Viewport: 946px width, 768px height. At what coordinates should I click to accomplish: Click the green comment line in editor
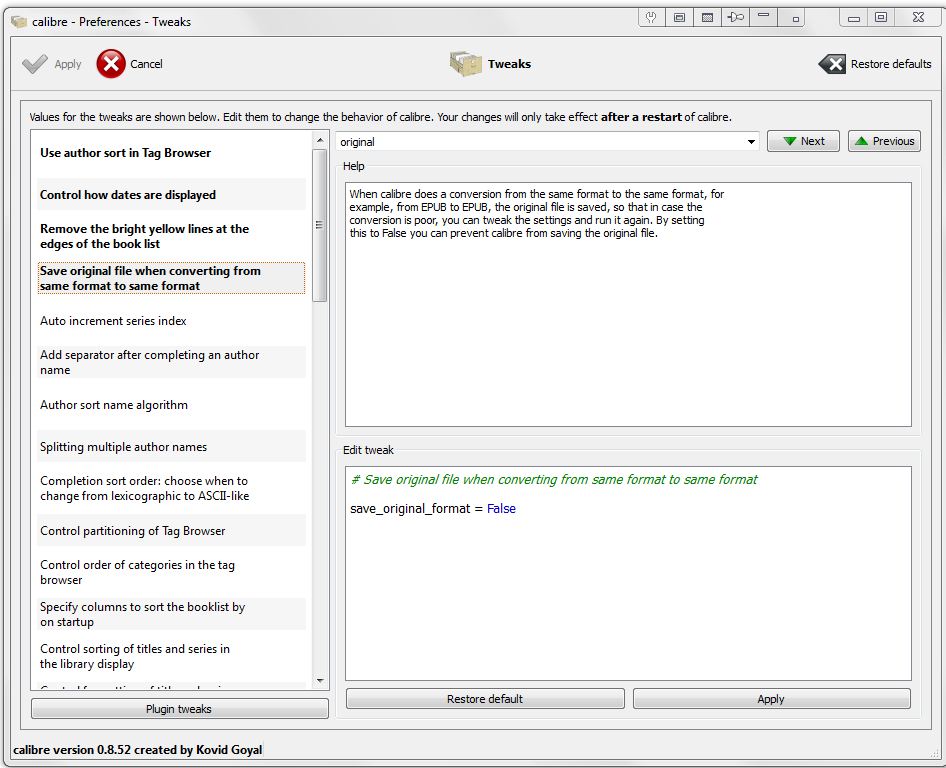click(x=554, y=480)
